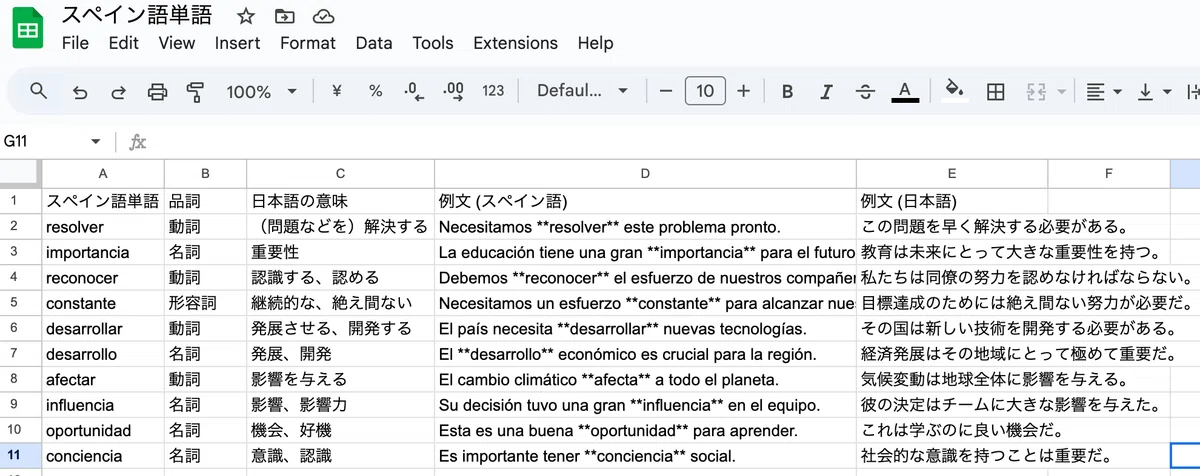This screenshot has width=1200, height=476.
Task: Open the move to folder icon
Action: (x=284, y=16)
